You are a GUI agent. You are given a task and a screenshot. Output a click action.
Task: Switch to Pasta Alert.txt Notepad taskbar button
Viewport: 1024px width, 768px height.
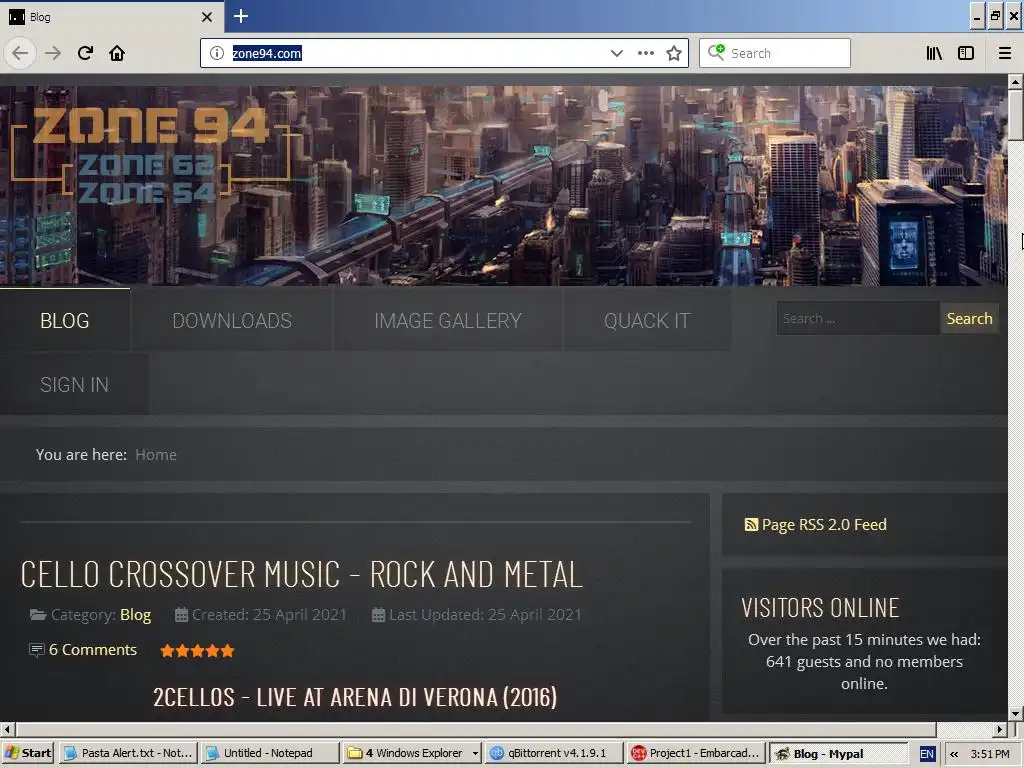tap(129, 753)
